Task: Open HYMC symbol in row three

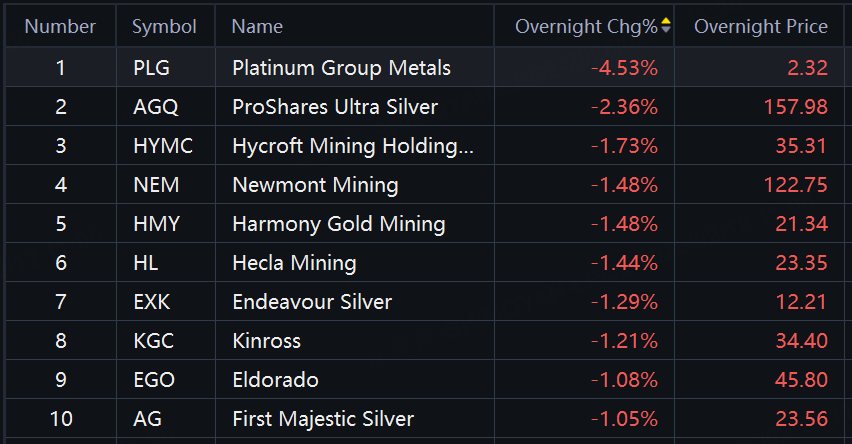Action: (162, 146)
